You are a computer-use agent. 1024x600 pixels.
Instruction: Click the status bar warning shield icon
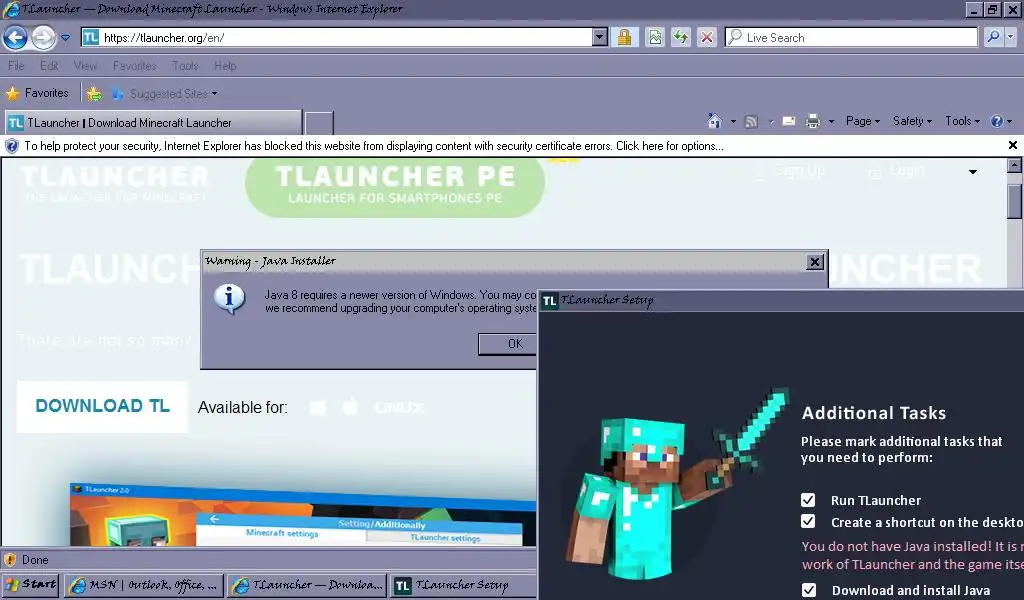tap(10, 560)
